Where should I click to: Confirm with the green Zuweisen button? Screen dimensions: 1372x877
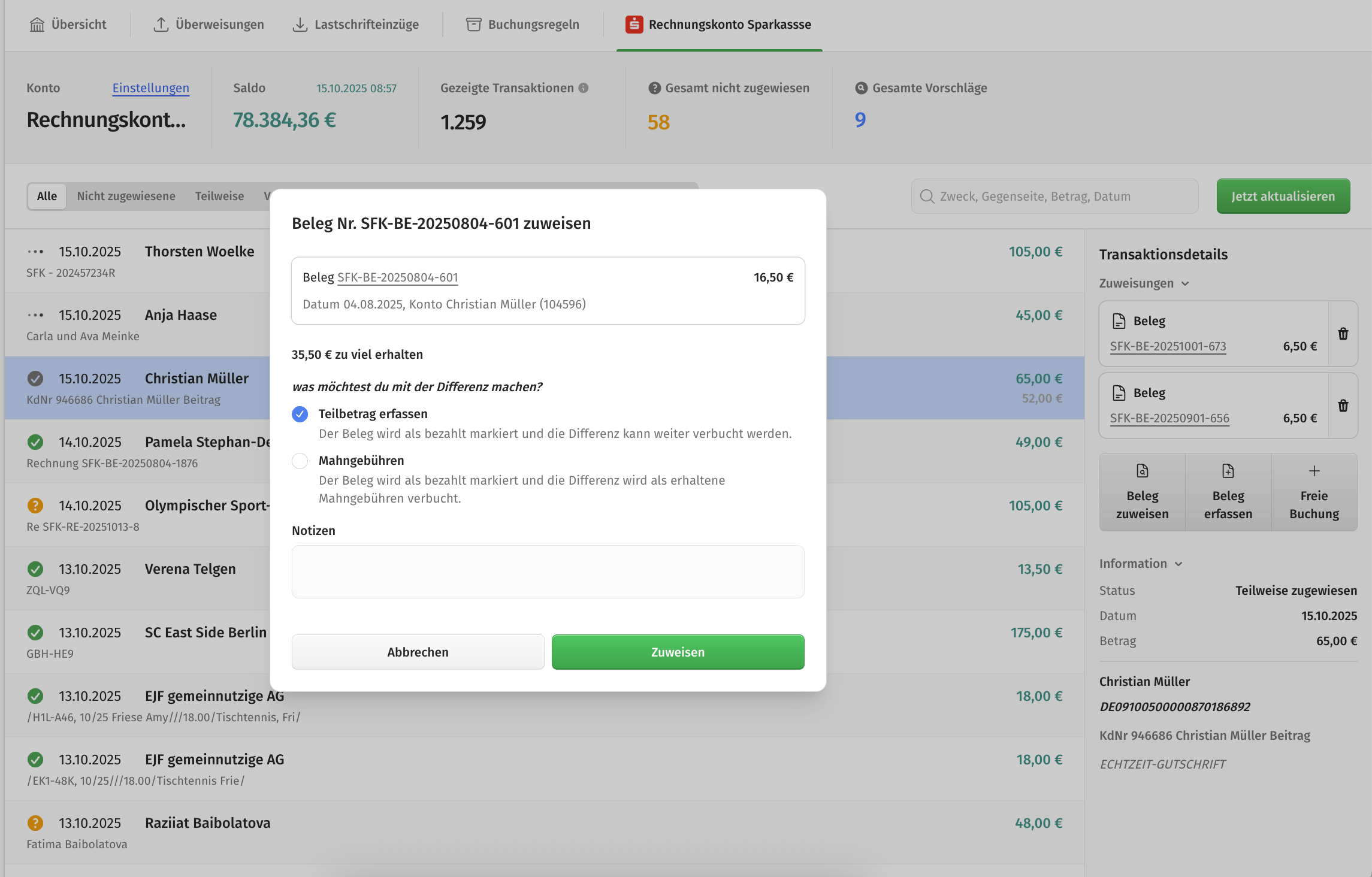pyautogui.click(x=678, y=652)
